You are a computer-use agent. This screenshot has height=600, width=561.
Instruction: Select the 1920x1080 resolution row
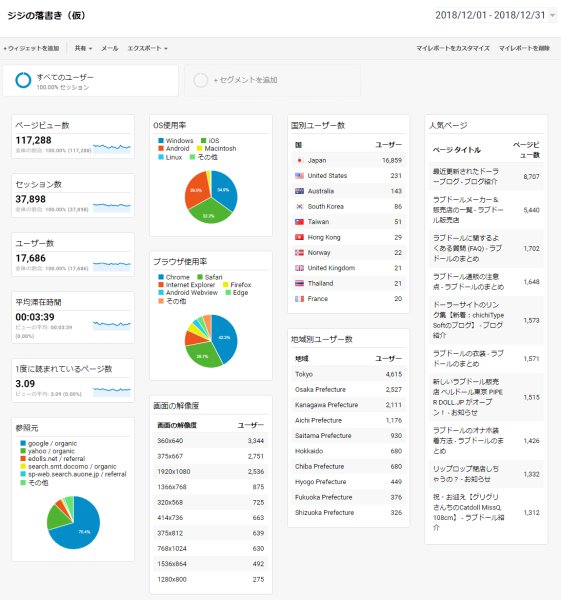(x=210, y=471)
